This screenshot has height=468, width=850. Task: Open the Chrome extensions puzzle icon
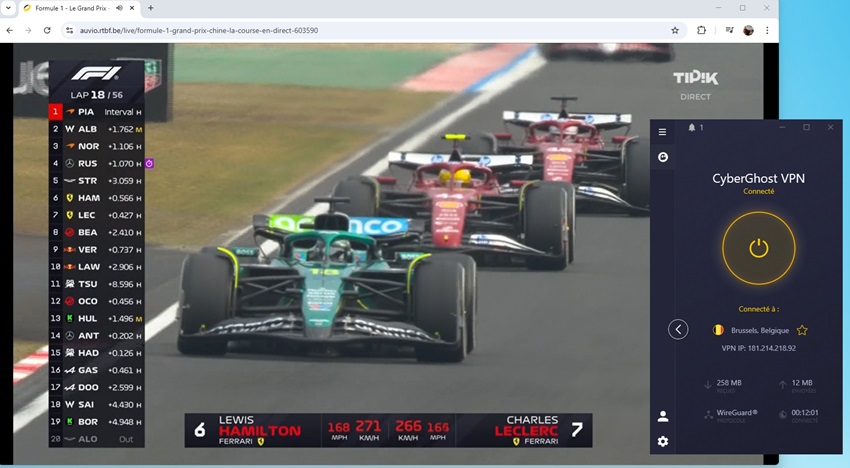click(x=701, y=30)
